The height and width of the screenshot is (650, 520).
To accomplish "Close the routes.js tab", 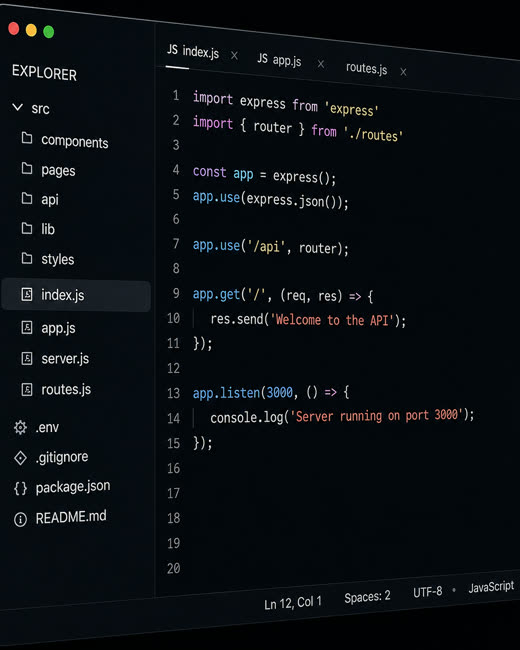I will pos(403,72).
